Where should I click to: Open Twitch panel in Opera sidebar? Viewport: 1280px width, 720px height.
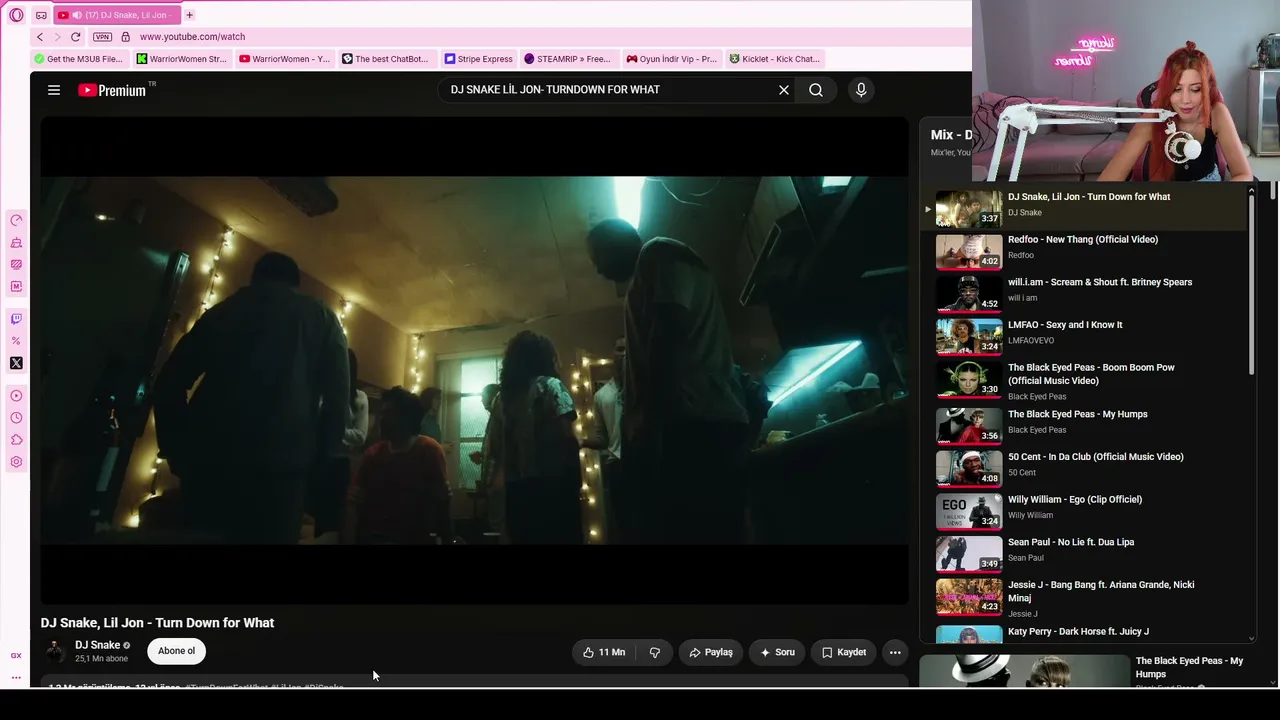coord(16,319)
